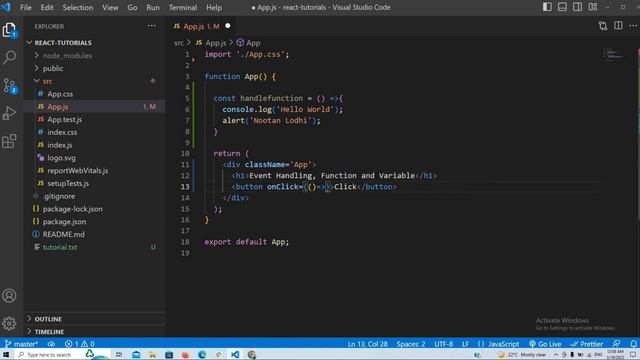Split the editor to the right

click(x=618, y=26)
